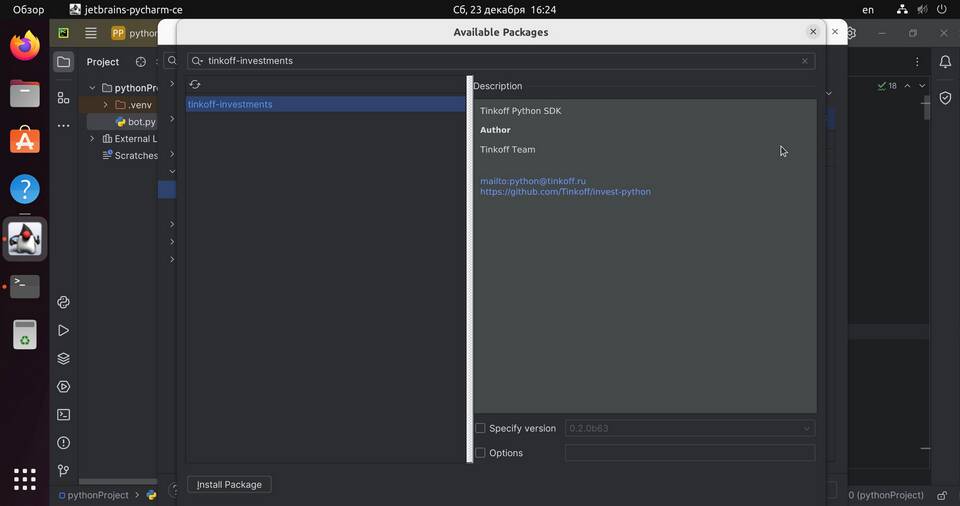Click the Options text input field
Image resolution: width=960 pixels, height=506 pixels.
690,453
